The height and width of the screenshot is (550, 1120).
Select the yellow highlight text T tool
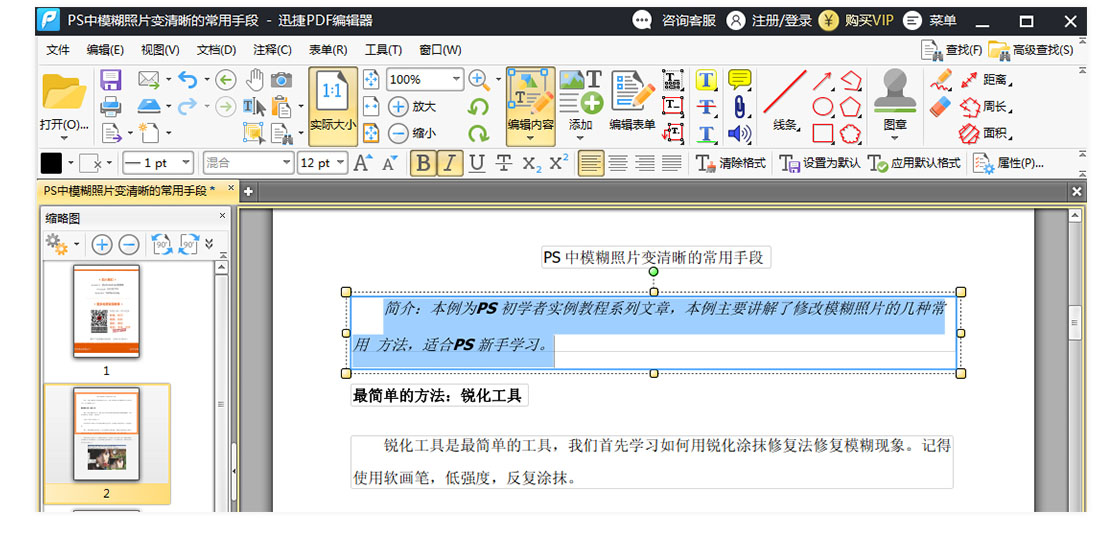point(706,79)
